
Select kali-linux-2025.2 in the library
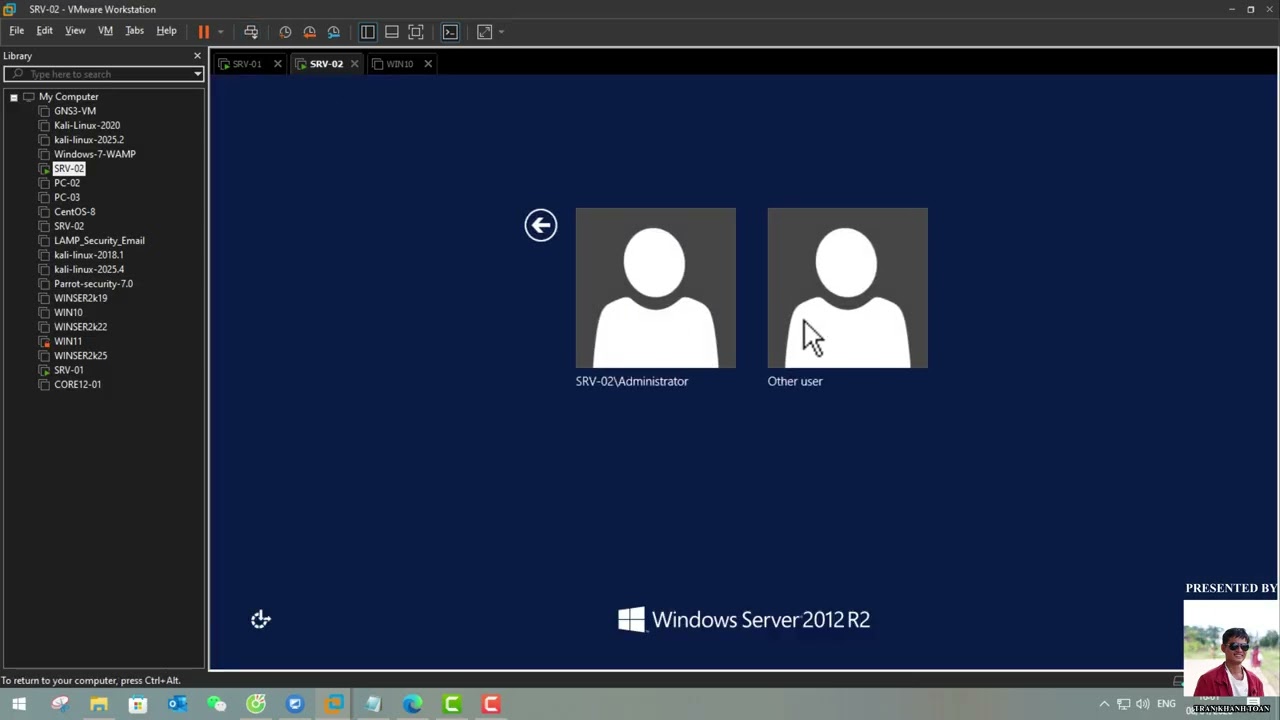point(89,140)
